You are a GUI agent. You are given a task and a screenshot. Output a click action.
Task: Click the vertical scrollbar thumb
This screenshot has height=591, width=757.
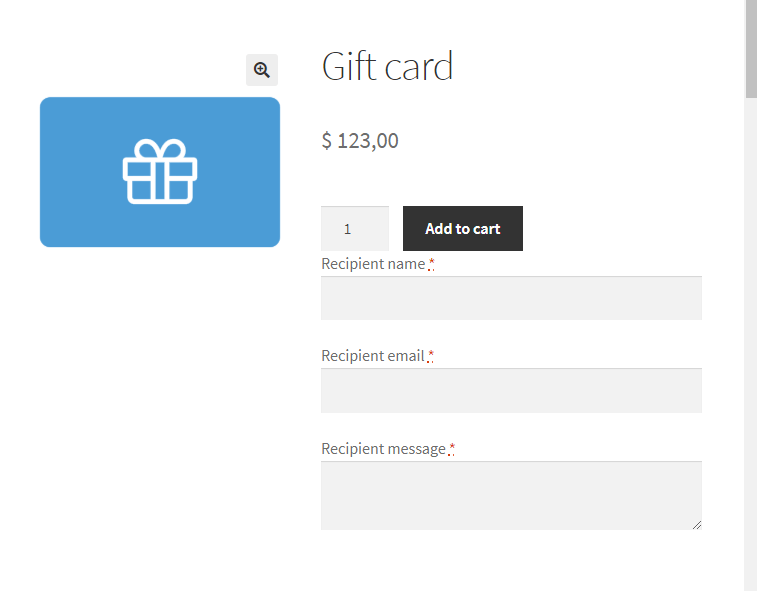pyautogui.click(x=751, y=49)
